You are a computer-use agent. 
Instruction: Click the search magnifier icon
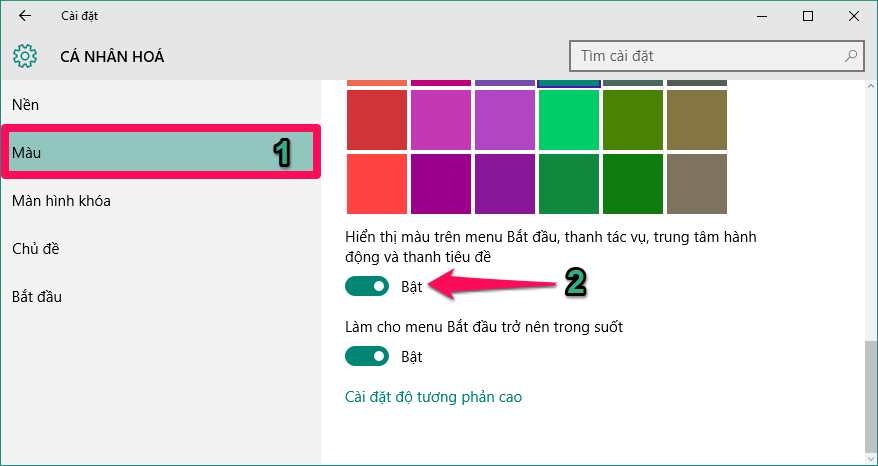tap(851, 56)
